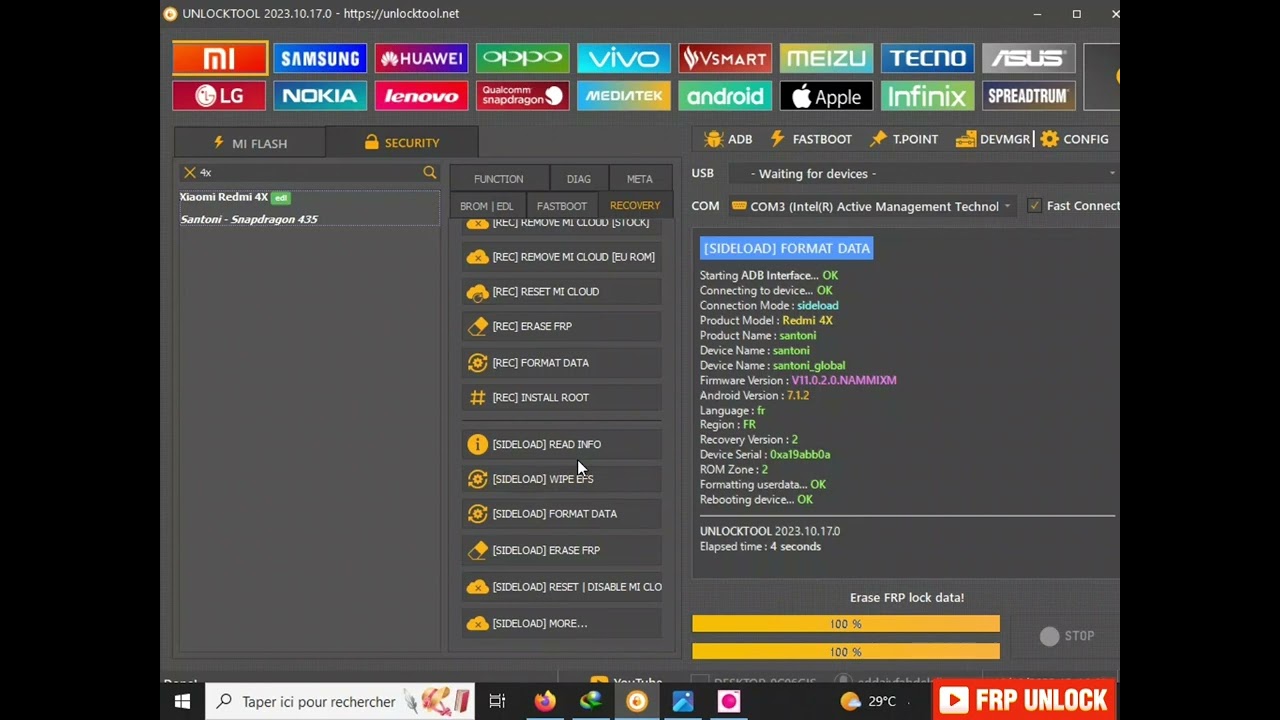Go to the META tab

click(x=640, y=178)
